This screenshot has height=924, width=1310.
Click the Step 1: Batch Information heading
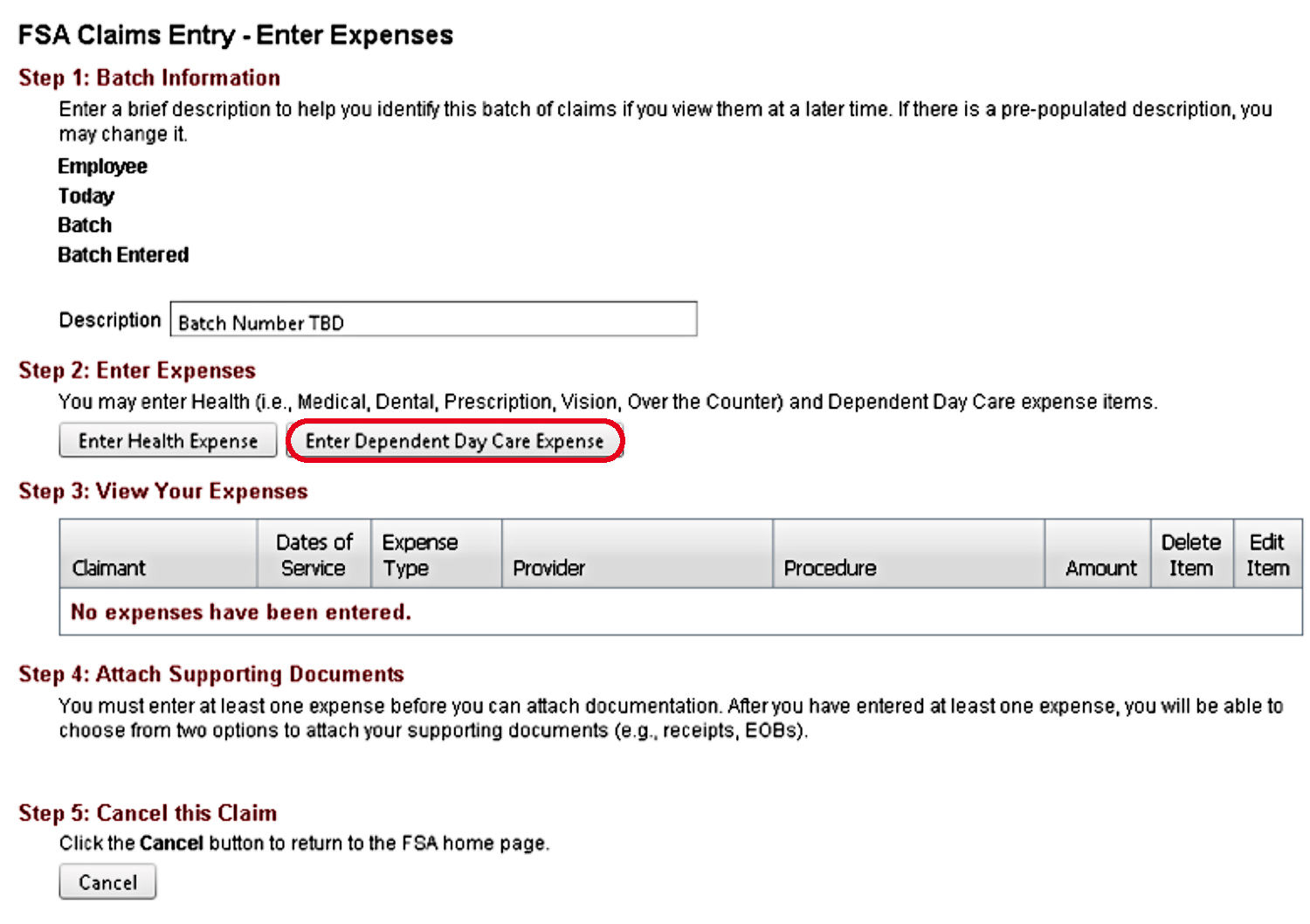coord(148,77)
